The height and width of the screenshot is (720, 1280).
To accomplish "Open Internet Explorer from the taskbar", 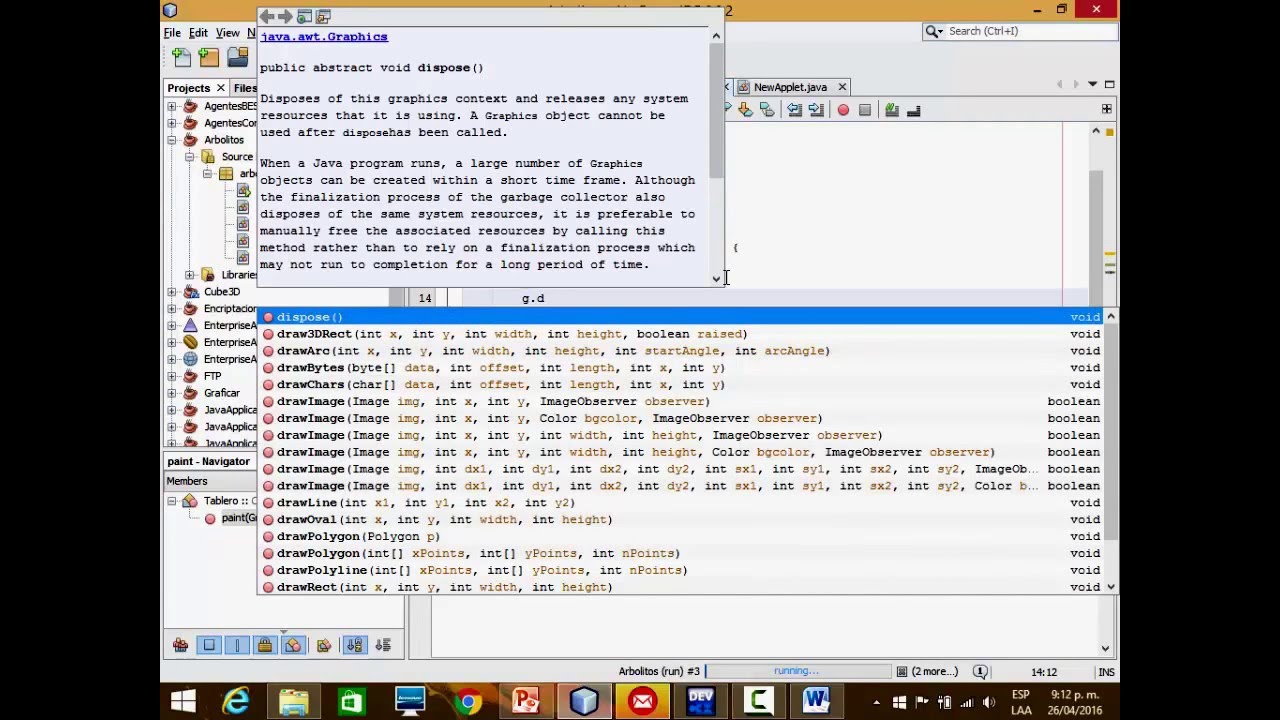I will coord(236,701).
